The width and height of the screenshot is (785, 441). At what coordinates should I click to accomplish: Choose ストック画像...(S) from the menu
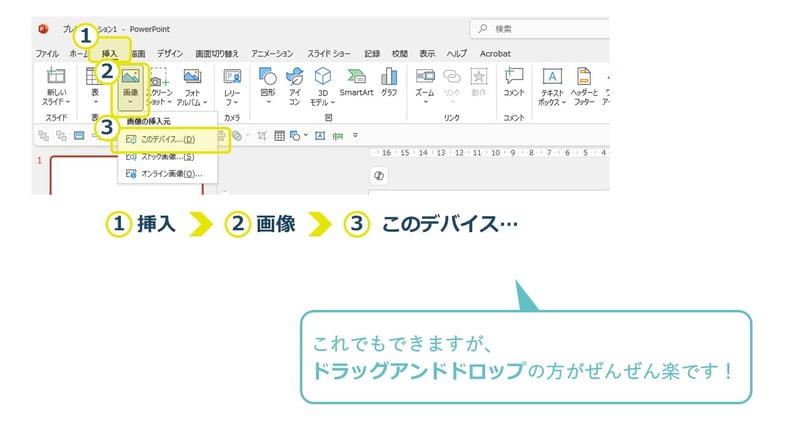point(168,157)
